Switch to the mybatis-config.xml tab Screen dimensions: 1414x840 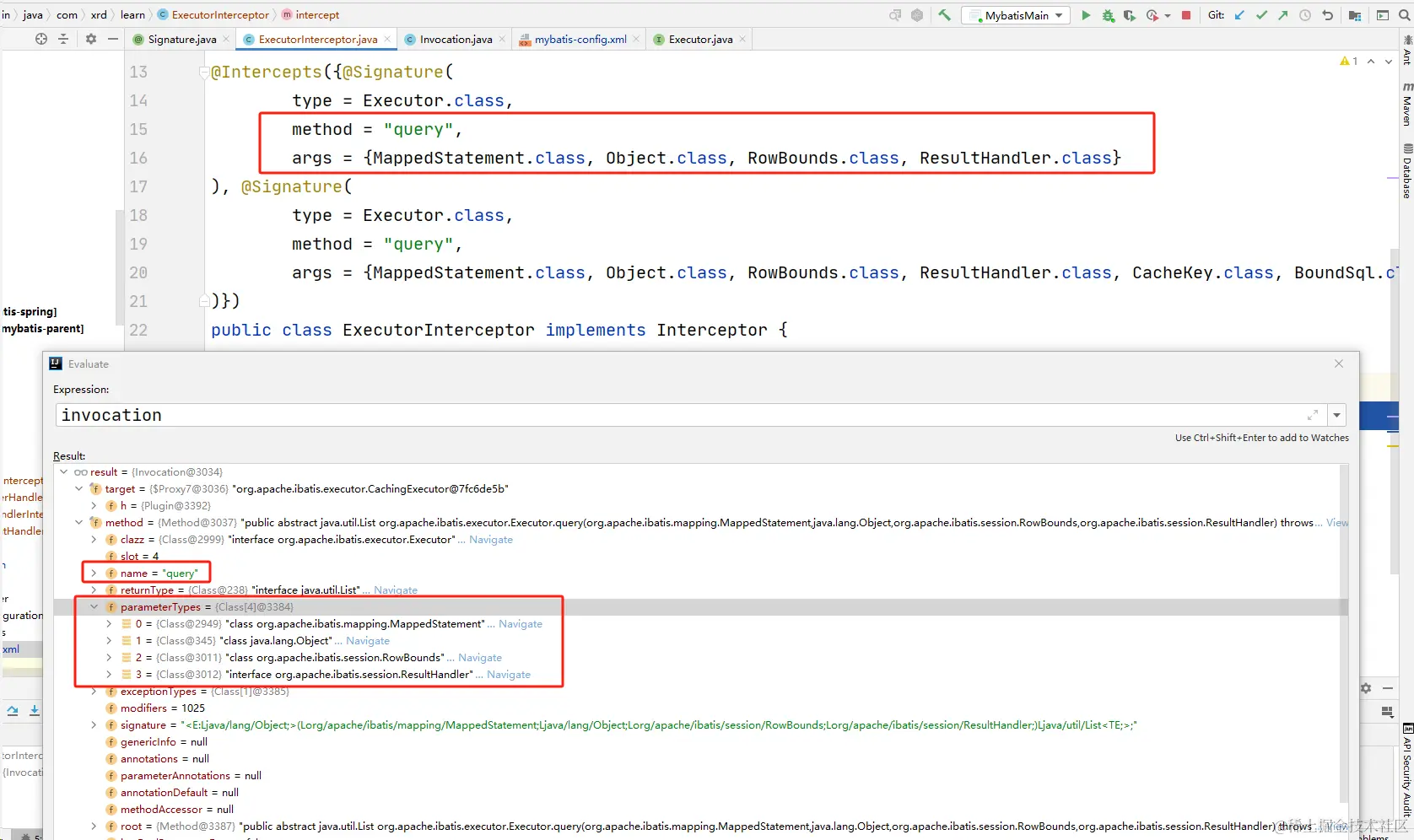click(x=580, y=40)
